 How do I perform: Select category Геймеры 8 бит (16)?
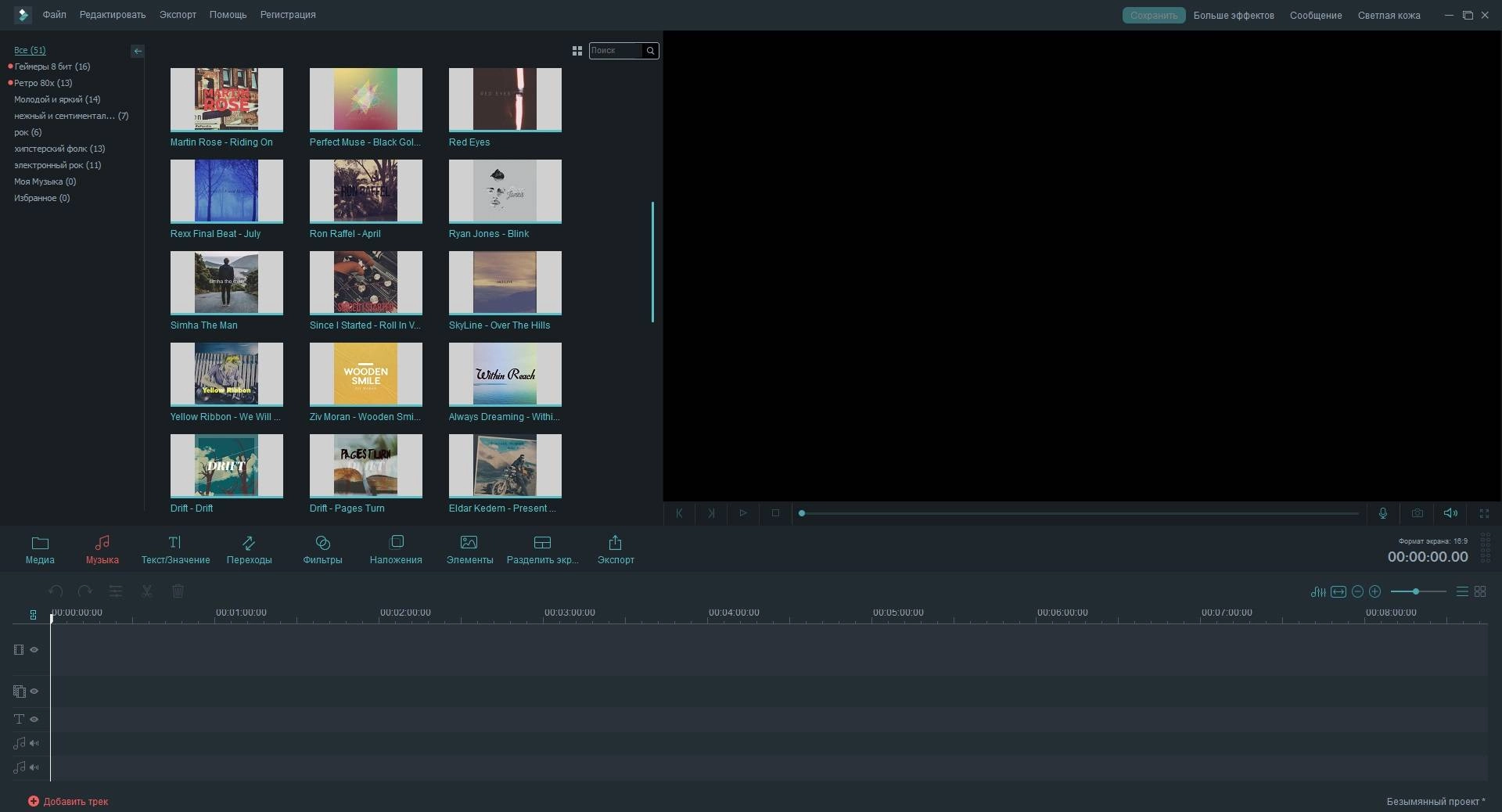52,66
